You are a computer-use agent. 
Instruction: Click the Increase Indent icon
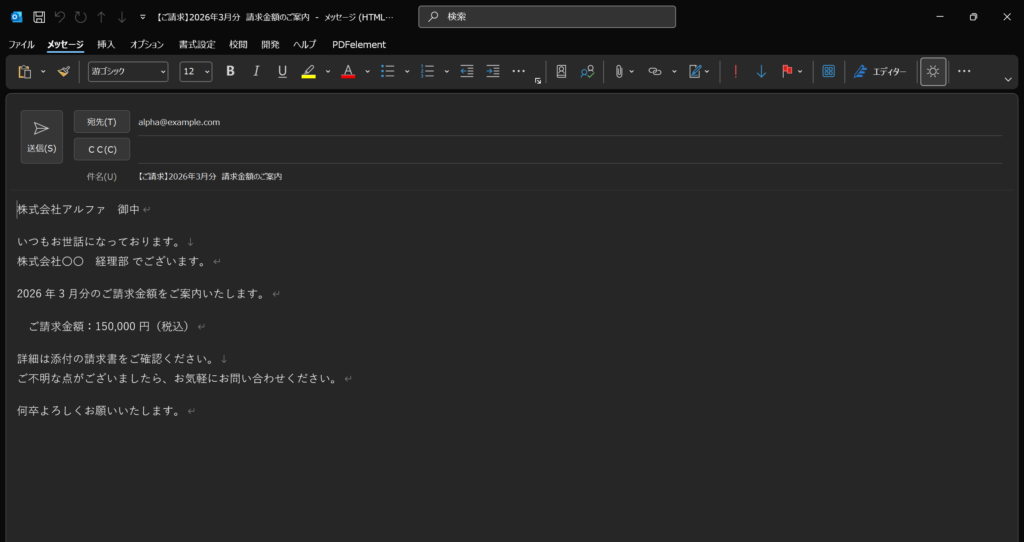[x=493, y=72]
